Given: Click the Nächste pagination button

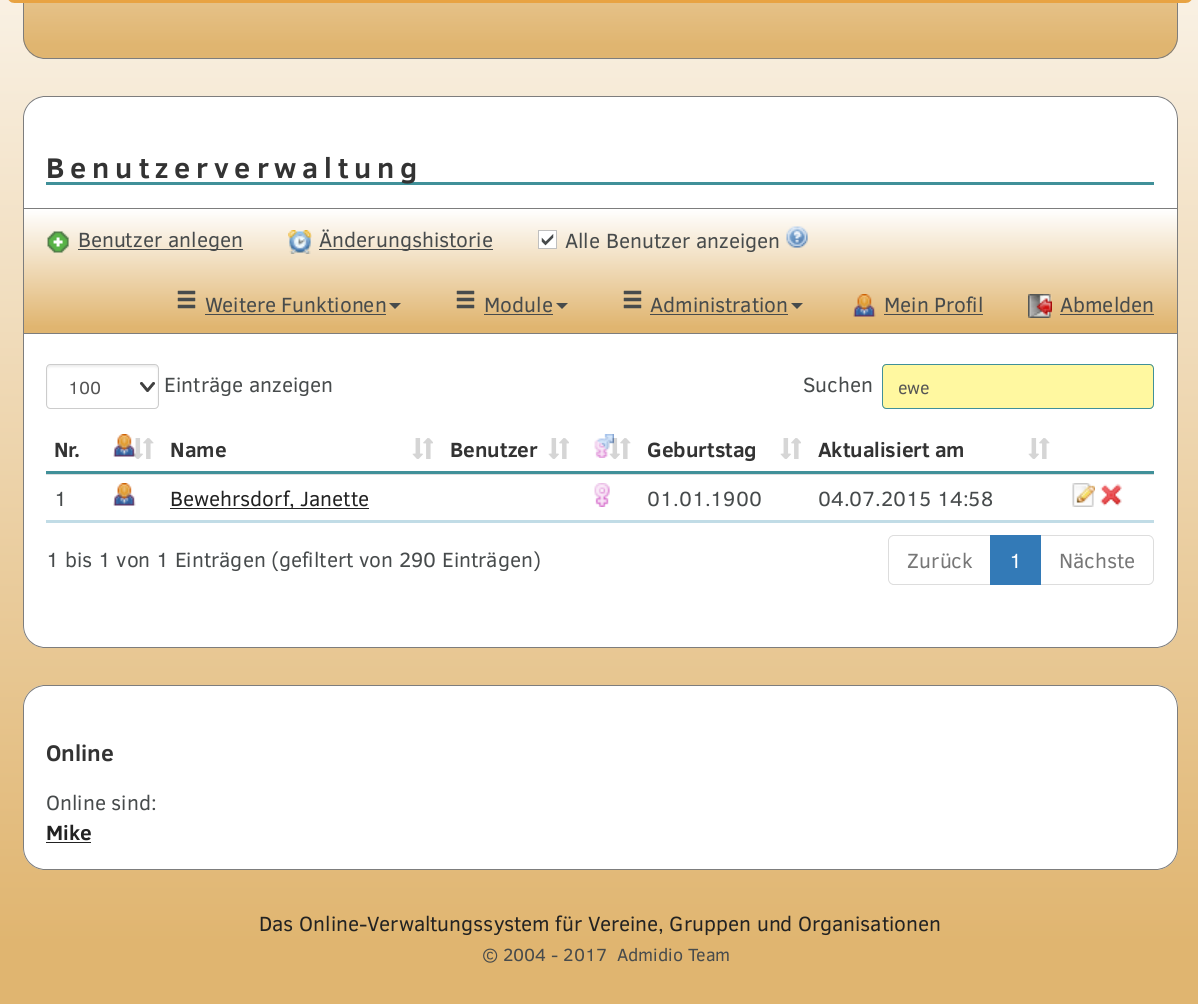Looking at the screenshot, I should point(1096,561).
